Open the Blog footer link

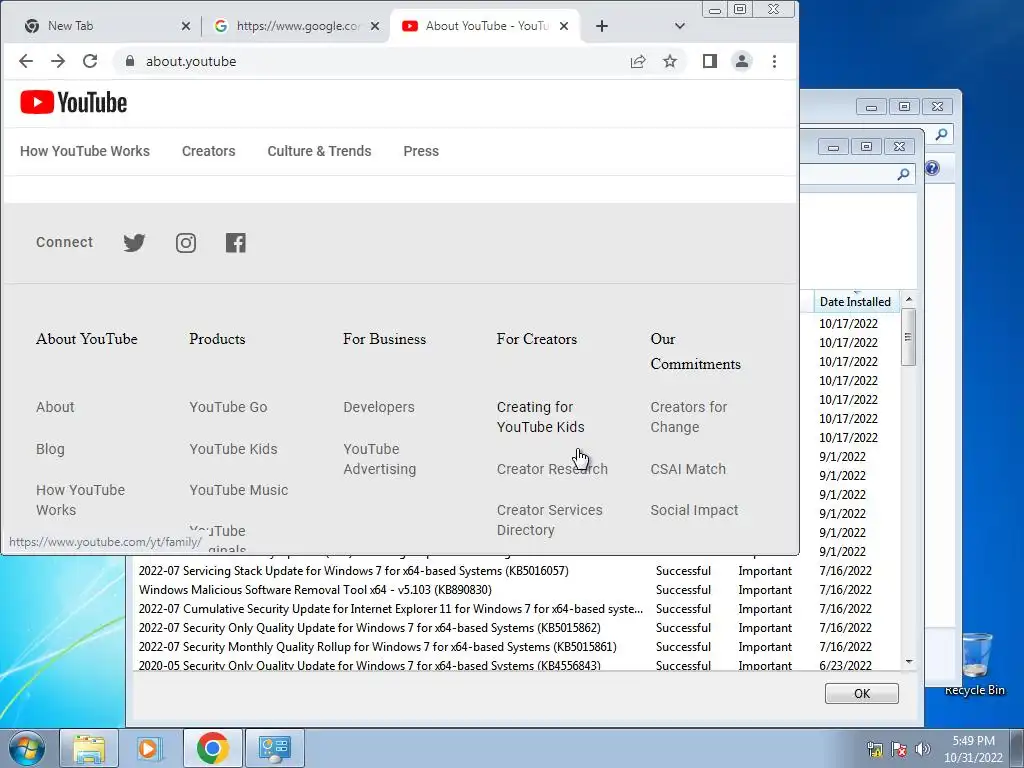tap(50, 449)
